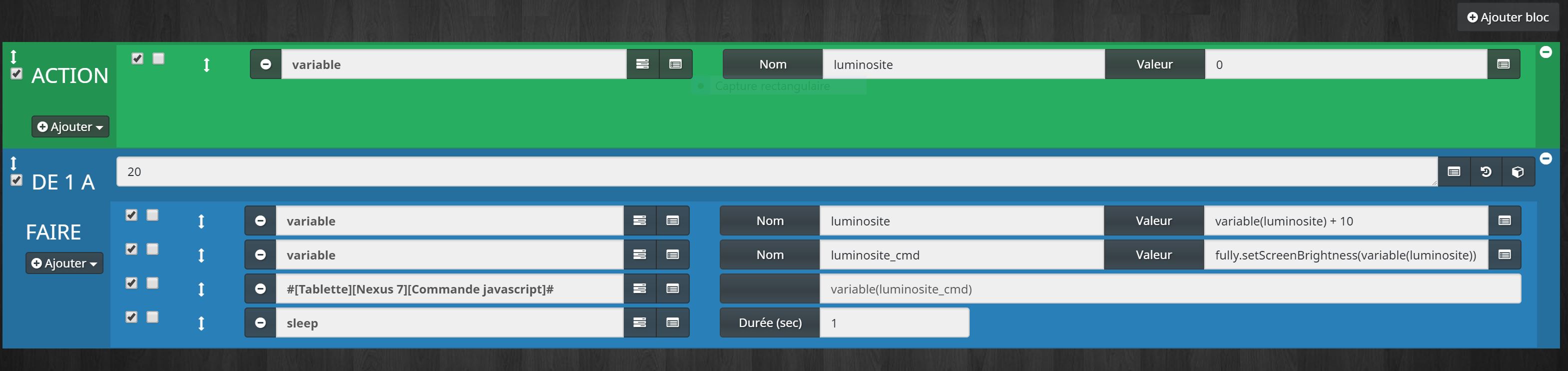Viewport: 1568px width, 371px height.
Task: Click the cube icon in loop row
Action: [x=1518, y=172]
